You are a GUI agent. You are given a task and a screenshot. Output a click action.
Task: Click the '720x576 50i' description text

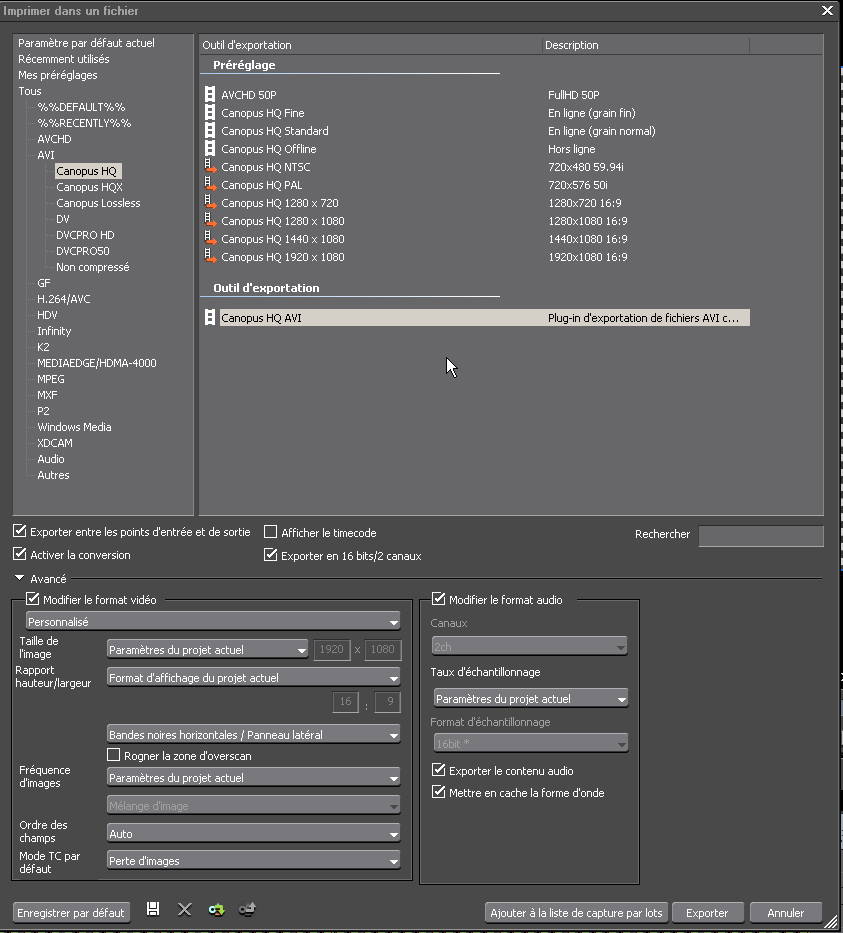[x=578, y=184]
